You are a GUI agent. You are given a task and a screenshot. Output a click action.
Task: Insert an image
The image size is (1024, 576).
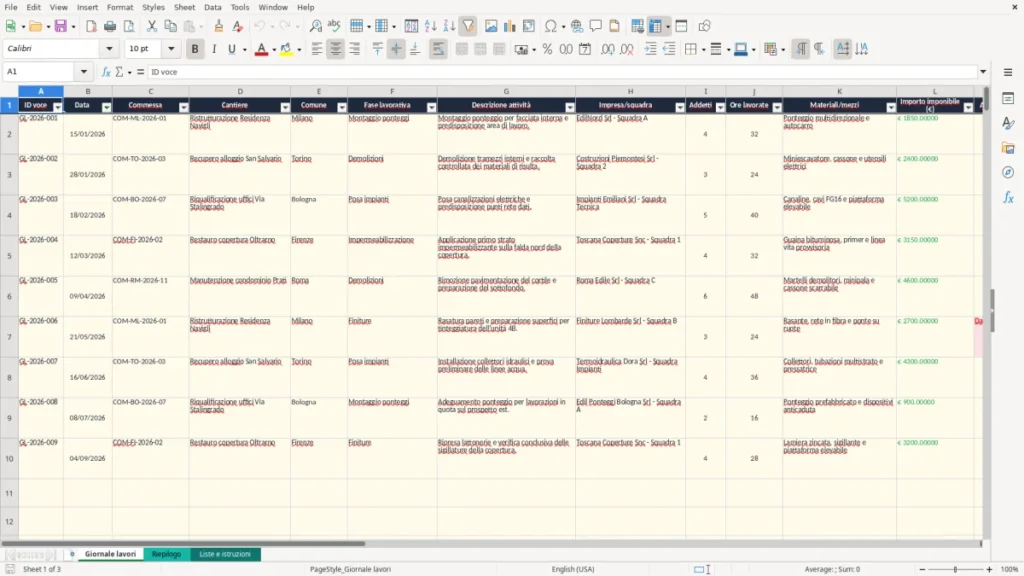491,26
